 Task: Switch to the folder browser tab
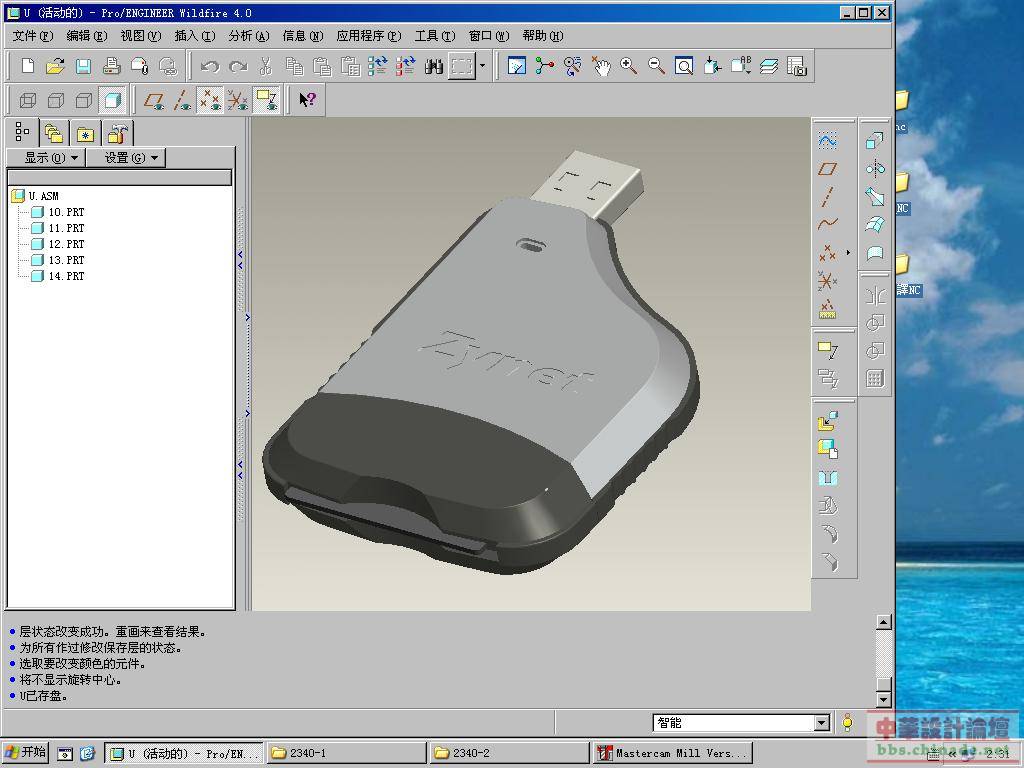point(54,133)
